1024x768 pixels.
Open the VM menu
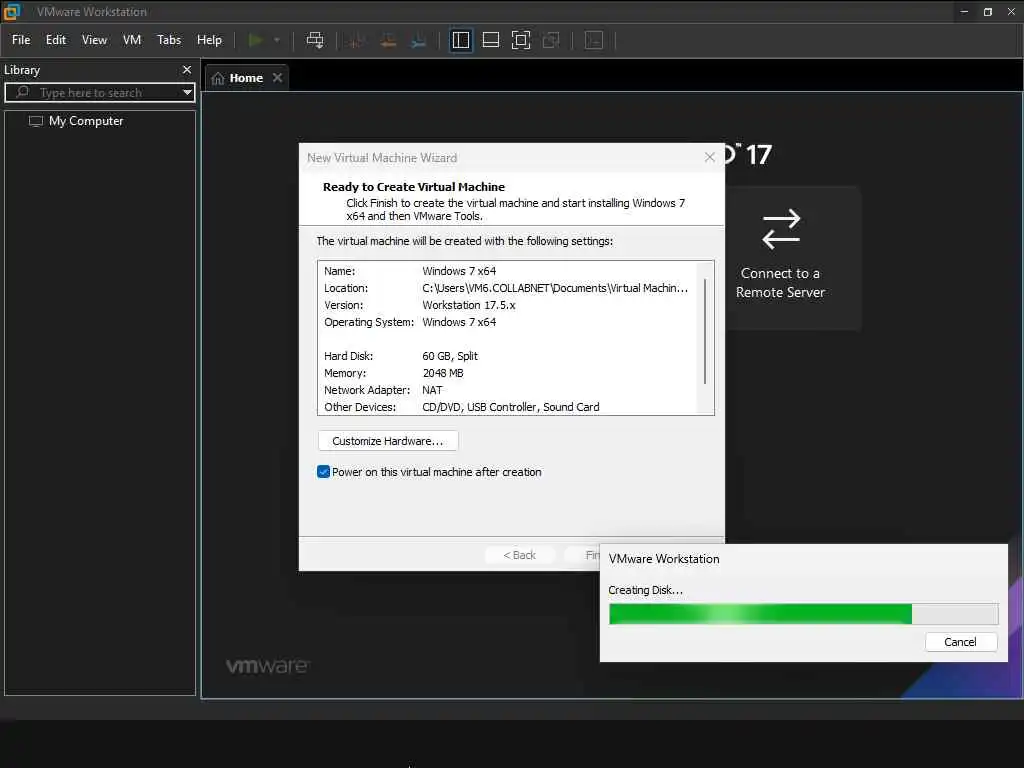click(132, 40)
